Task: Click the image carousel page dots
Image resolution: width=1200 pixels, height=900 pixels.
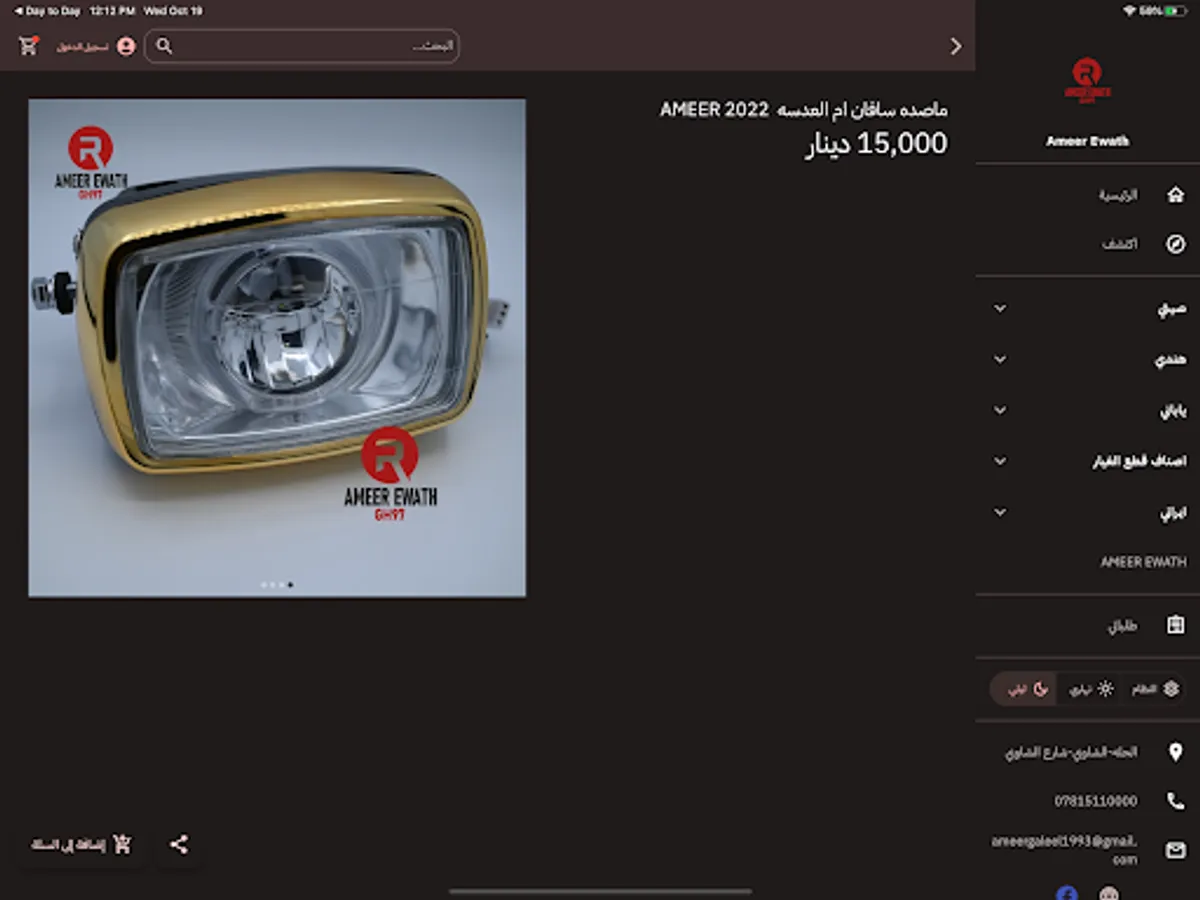Action: pyautogui.click(x=277, y=584)
